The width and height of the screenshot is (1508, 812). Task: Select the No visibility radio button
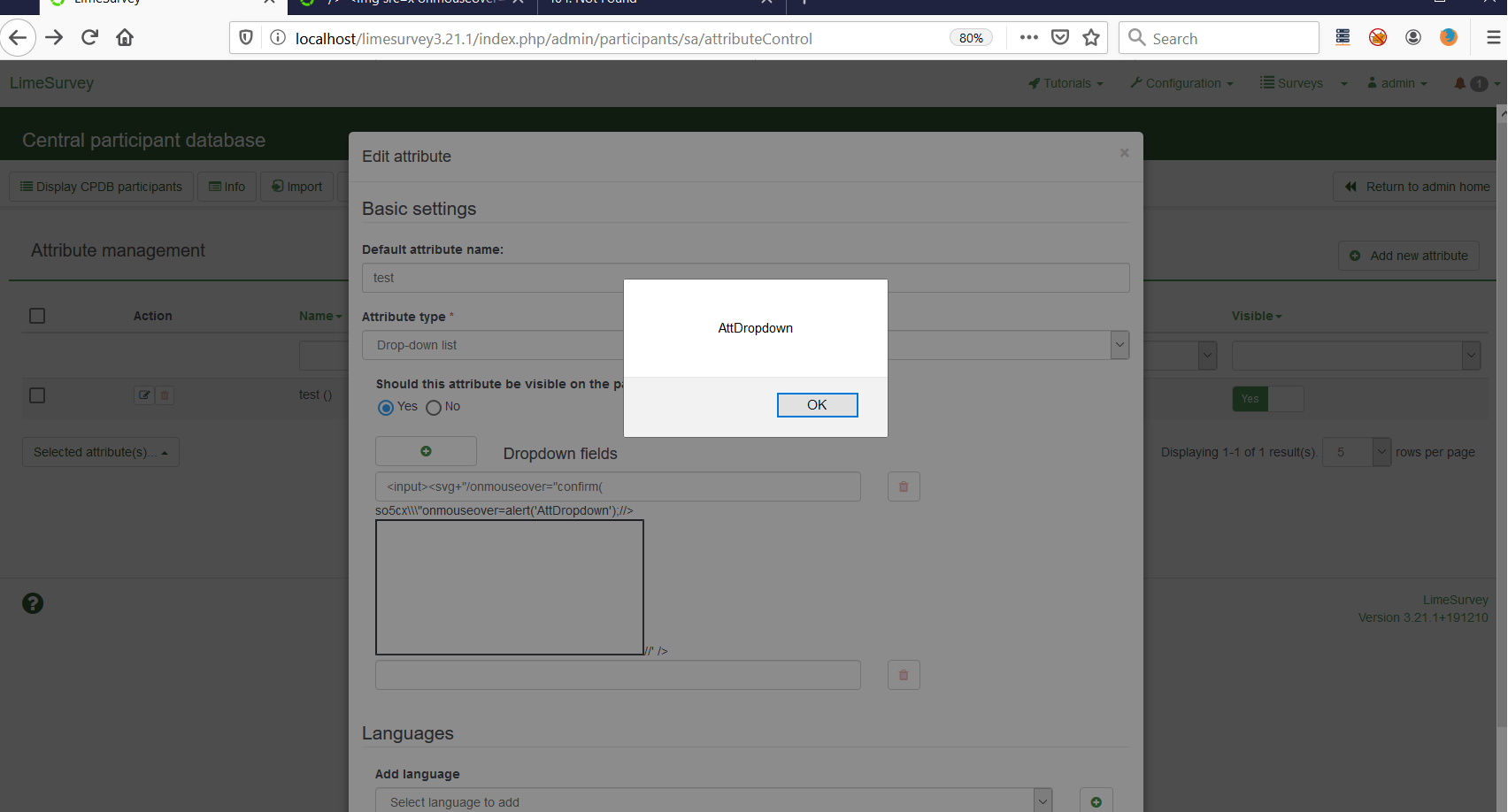(434, 408)
